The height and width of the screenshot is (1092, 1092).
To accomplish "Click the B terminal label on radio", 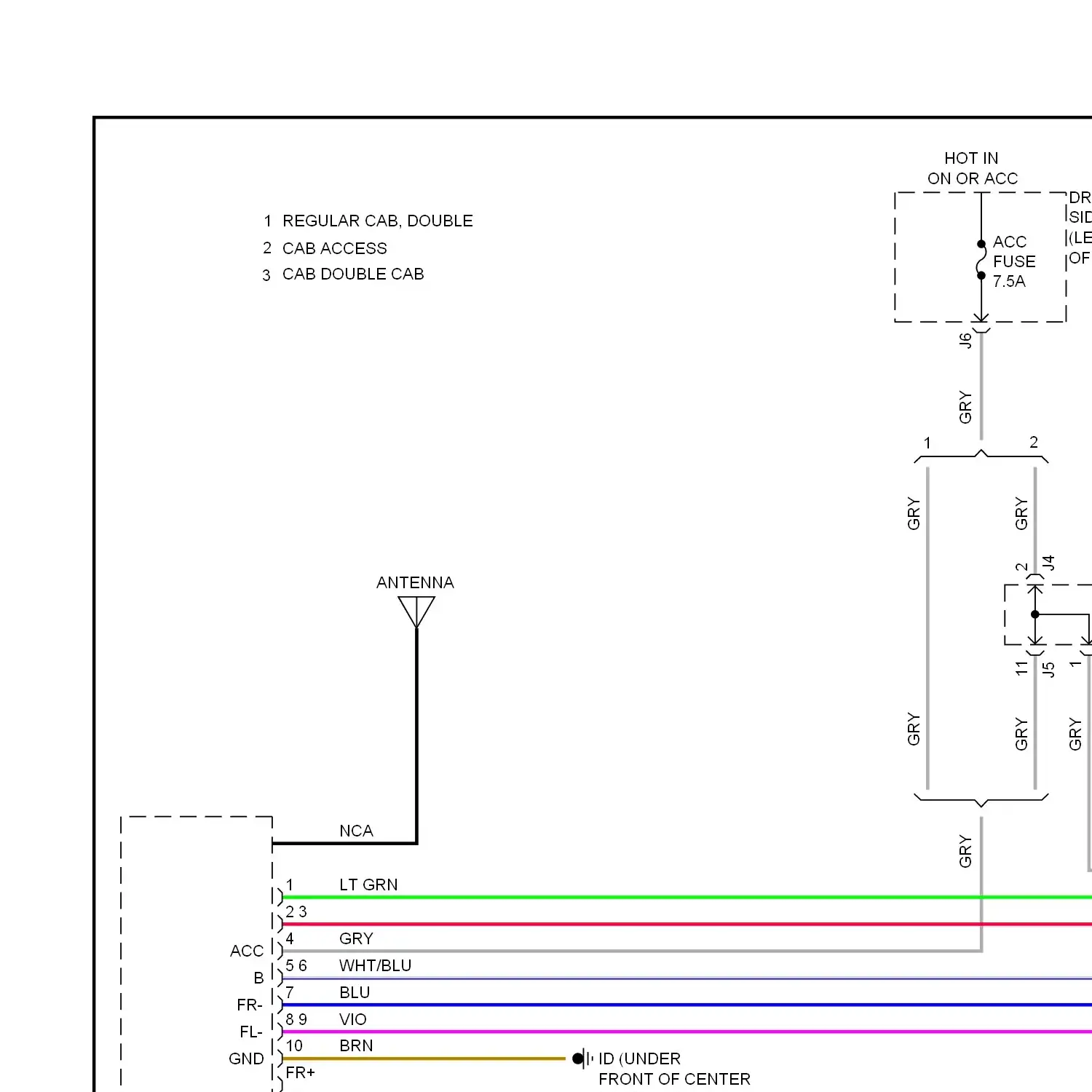I will pyautogui.click(x=258, y=978).
